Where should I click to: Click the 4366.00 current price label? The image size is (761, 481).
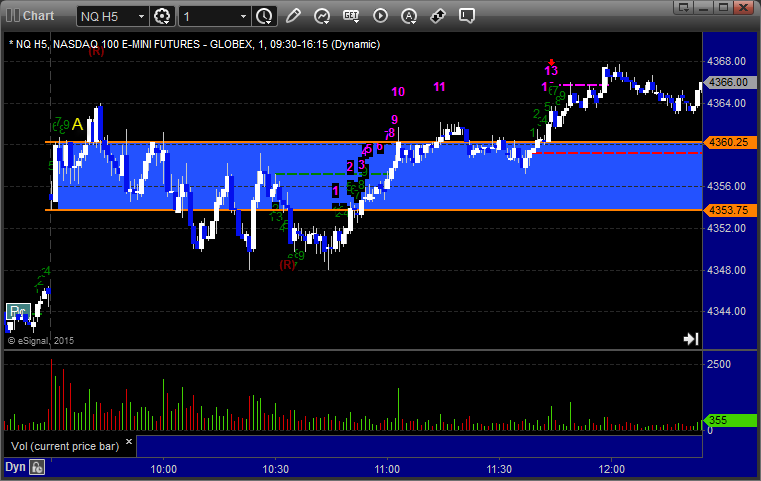click(729, 83)
